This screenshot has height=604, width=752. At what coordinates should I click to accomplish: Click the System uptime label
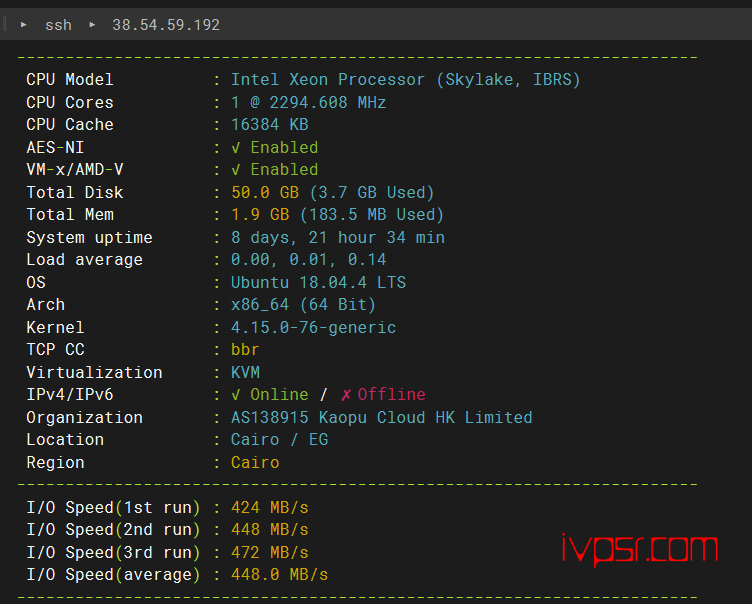point(90,237)
